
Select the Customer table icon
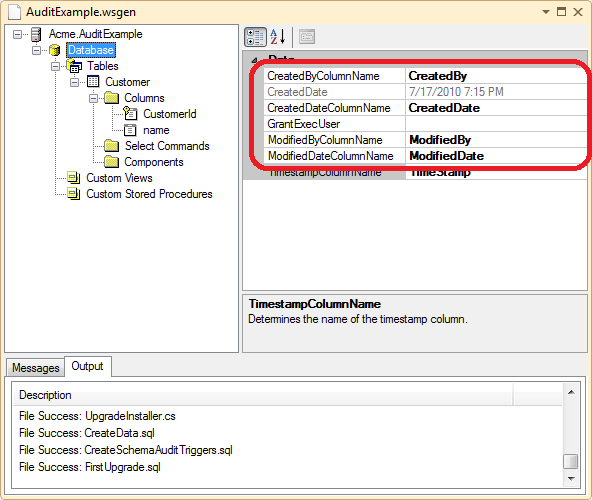(x=93, y=82)
